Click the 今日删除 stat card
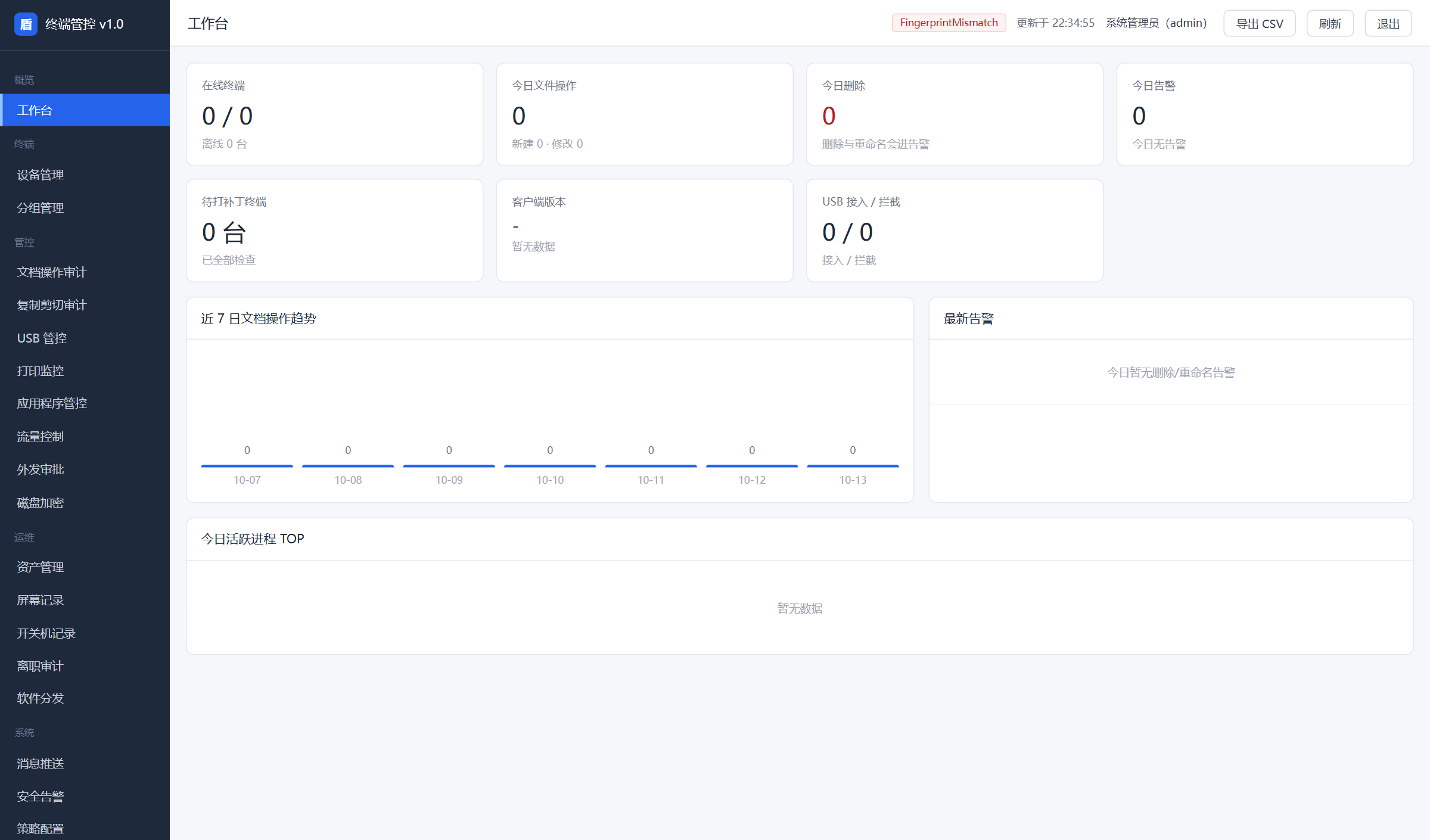This screenshot has width=1430, height=840. [x=955, y=114]
